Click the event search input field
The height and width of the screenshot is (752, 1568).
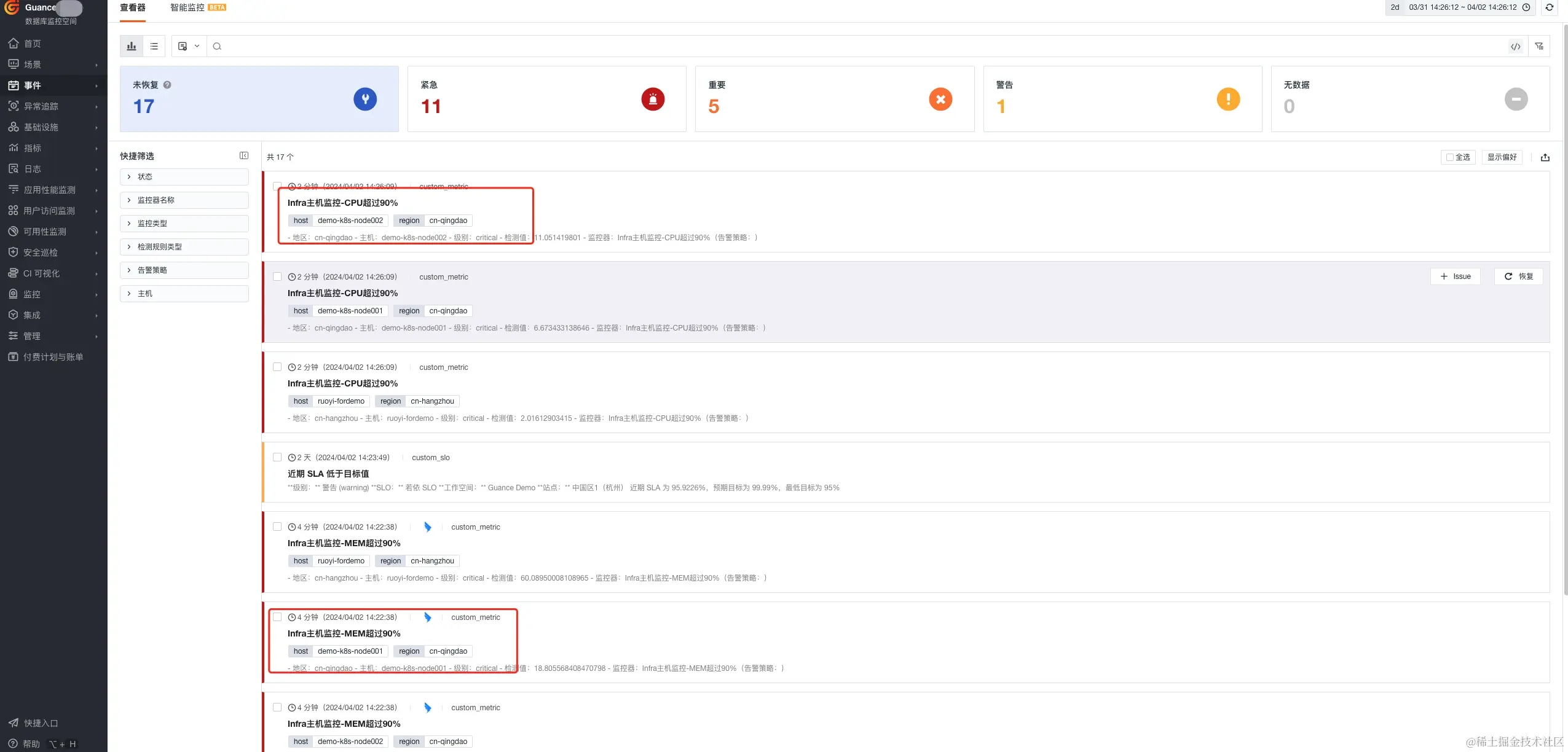coord(861,46)
